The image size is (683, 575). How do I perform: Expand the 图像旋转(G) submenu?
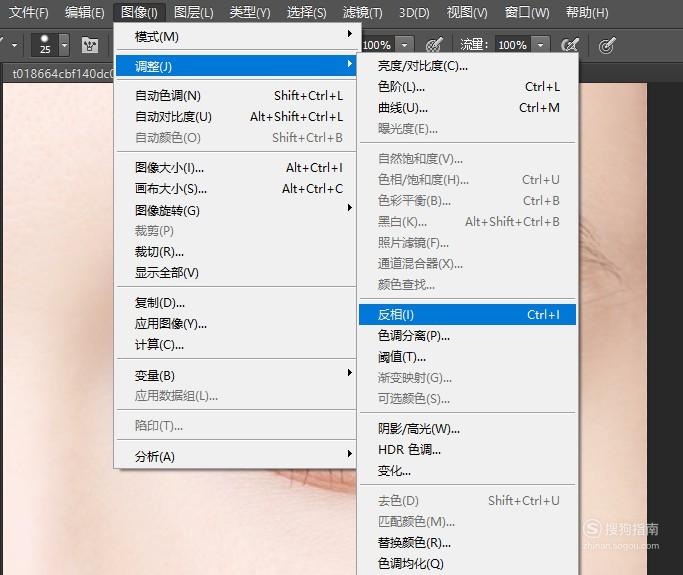[236, 210]
